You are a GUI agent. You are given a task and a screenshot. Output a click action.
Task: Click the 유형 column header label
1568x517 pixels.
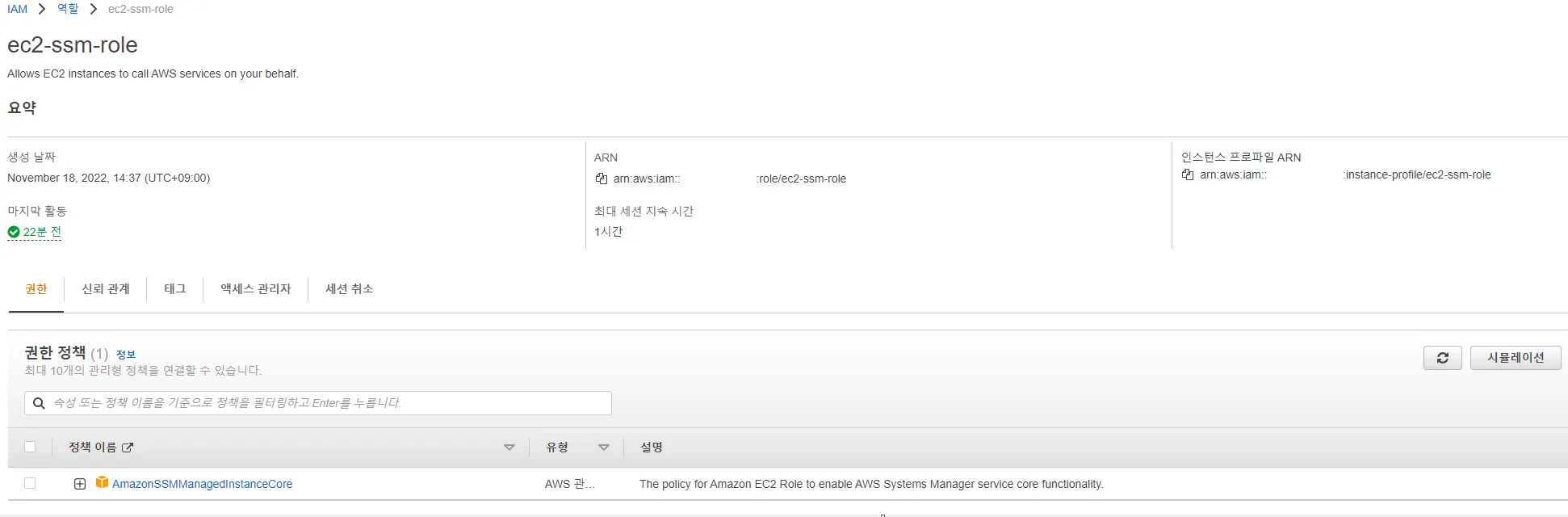(557, 448)
